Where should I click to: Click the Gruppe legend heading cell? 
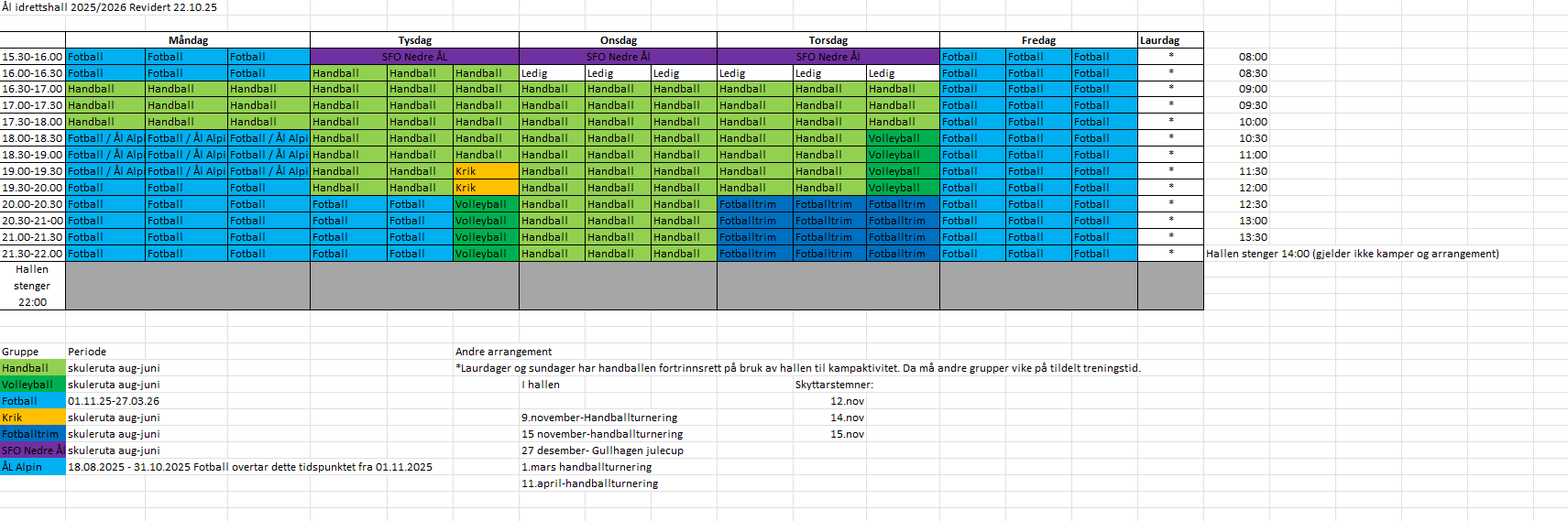(x=20, y=352)
